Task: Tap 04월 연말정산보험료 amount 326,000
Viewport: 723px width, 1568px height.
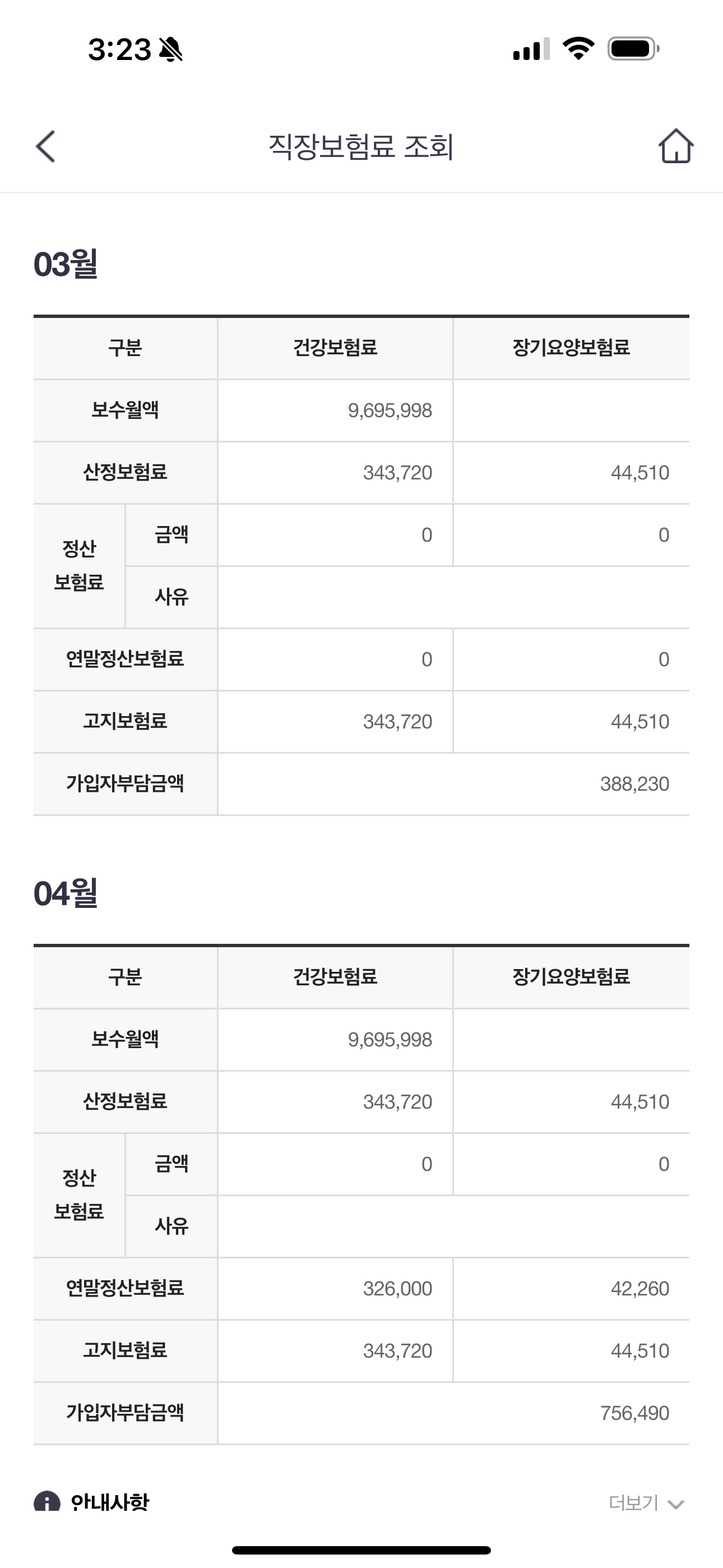Action: coord(397,1289)
